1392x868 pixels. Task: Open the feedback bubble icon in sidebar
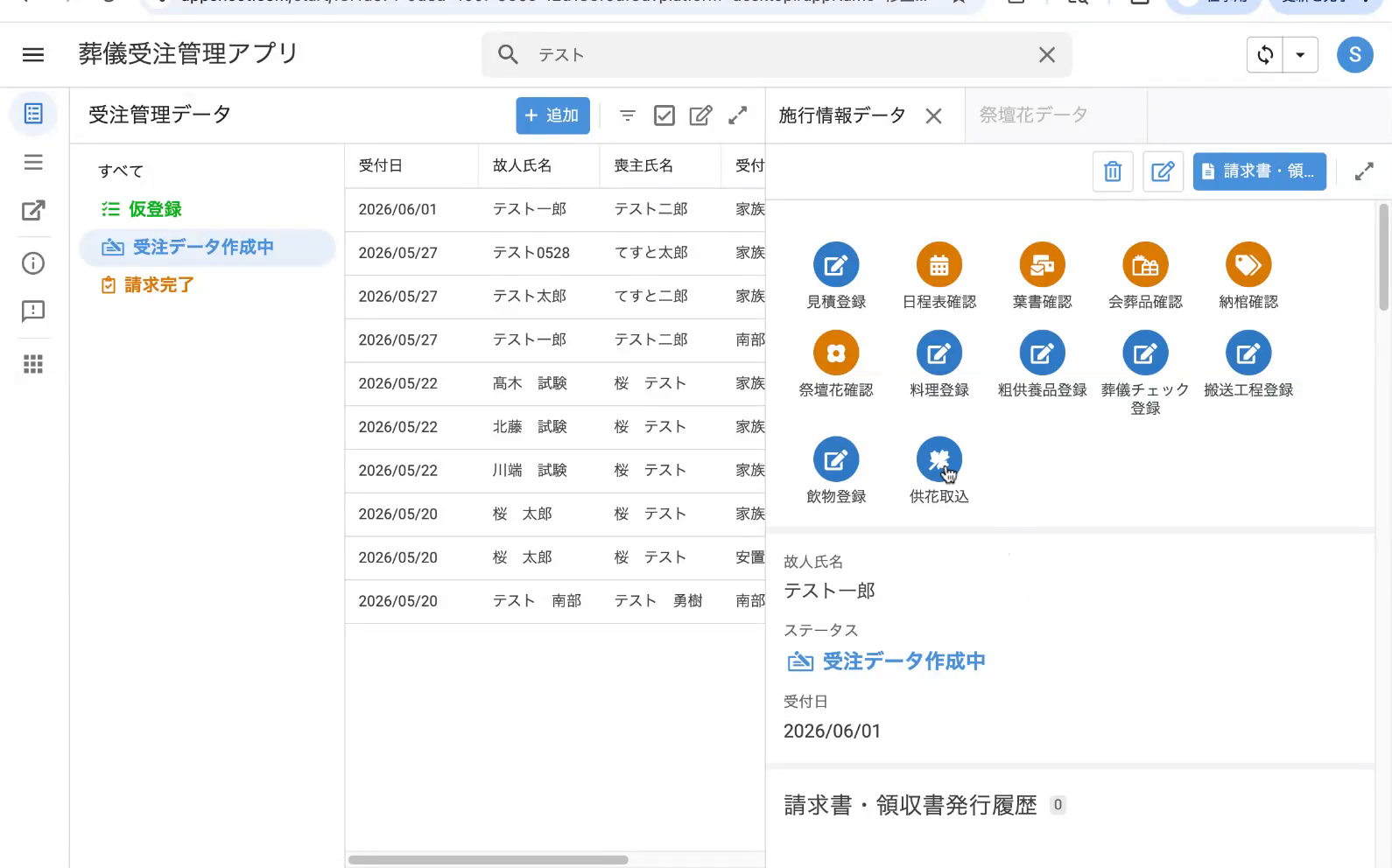coord(33,311)
